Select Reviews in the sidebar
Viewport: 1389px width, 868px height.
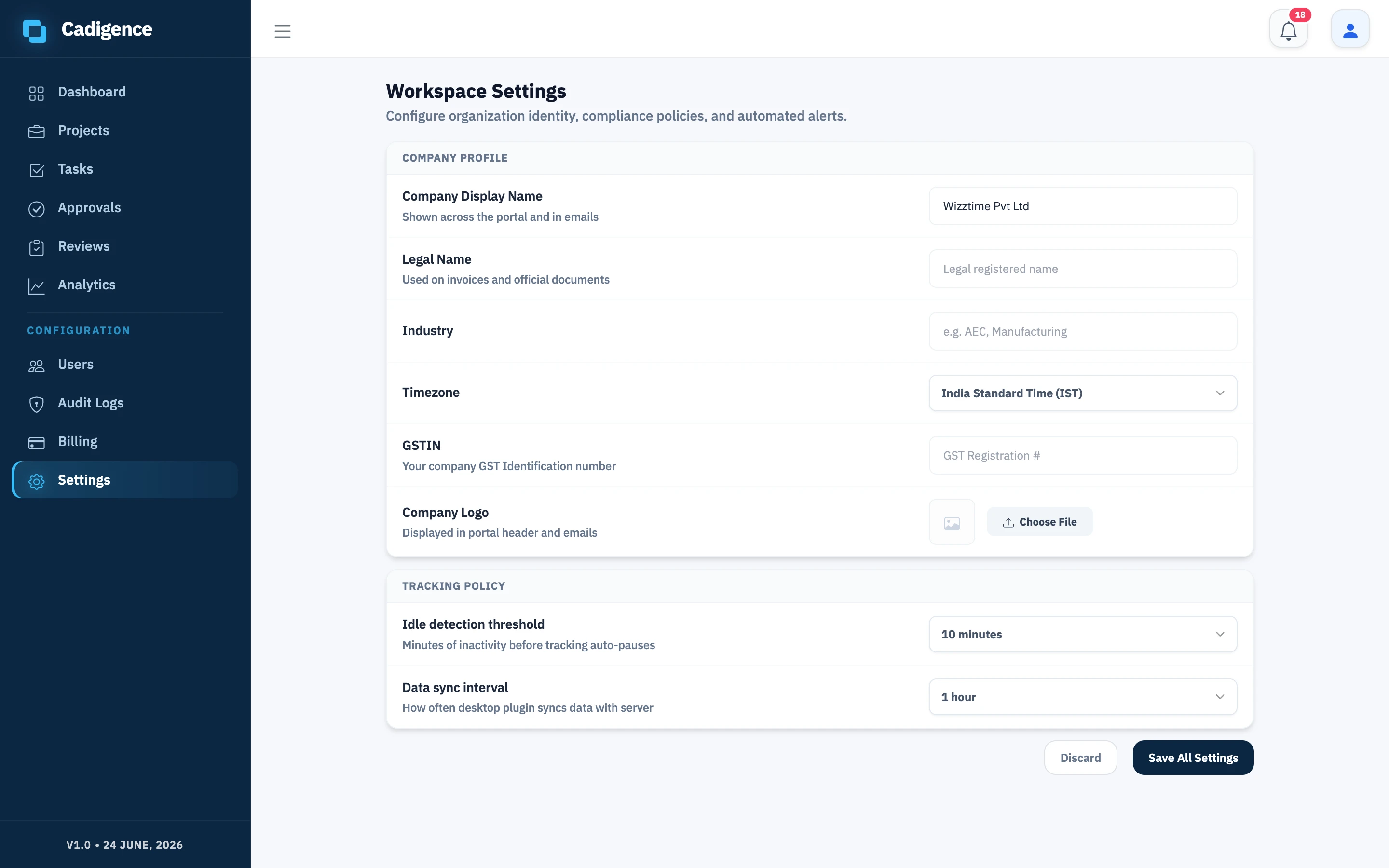tap(124, 246)
